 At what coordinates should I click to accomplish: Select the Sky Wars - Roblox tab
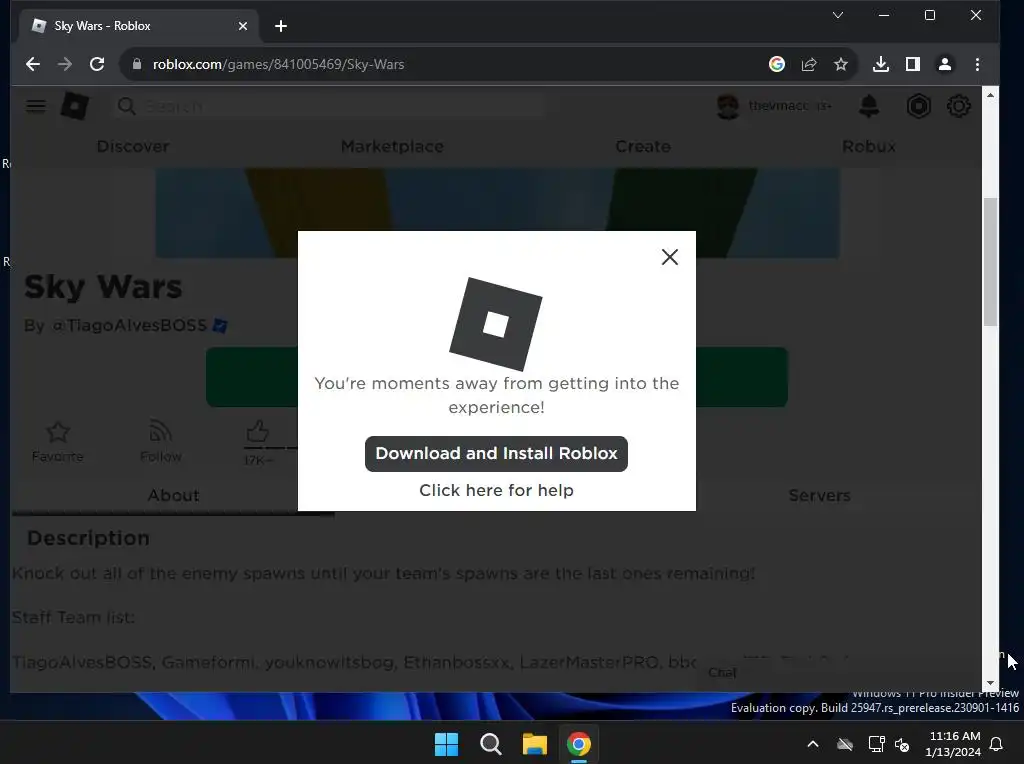tap(137, 26)
